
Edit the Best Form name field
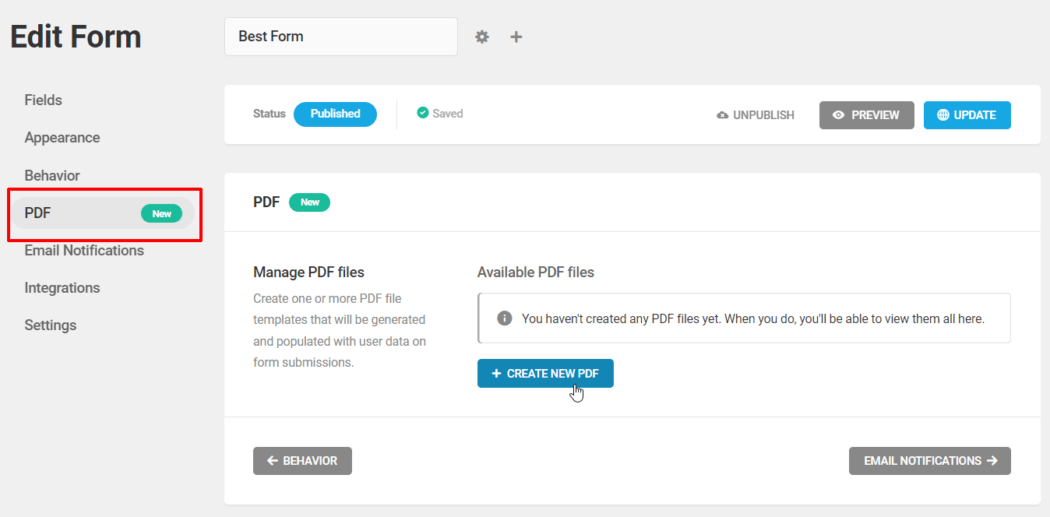pos(340,37)
